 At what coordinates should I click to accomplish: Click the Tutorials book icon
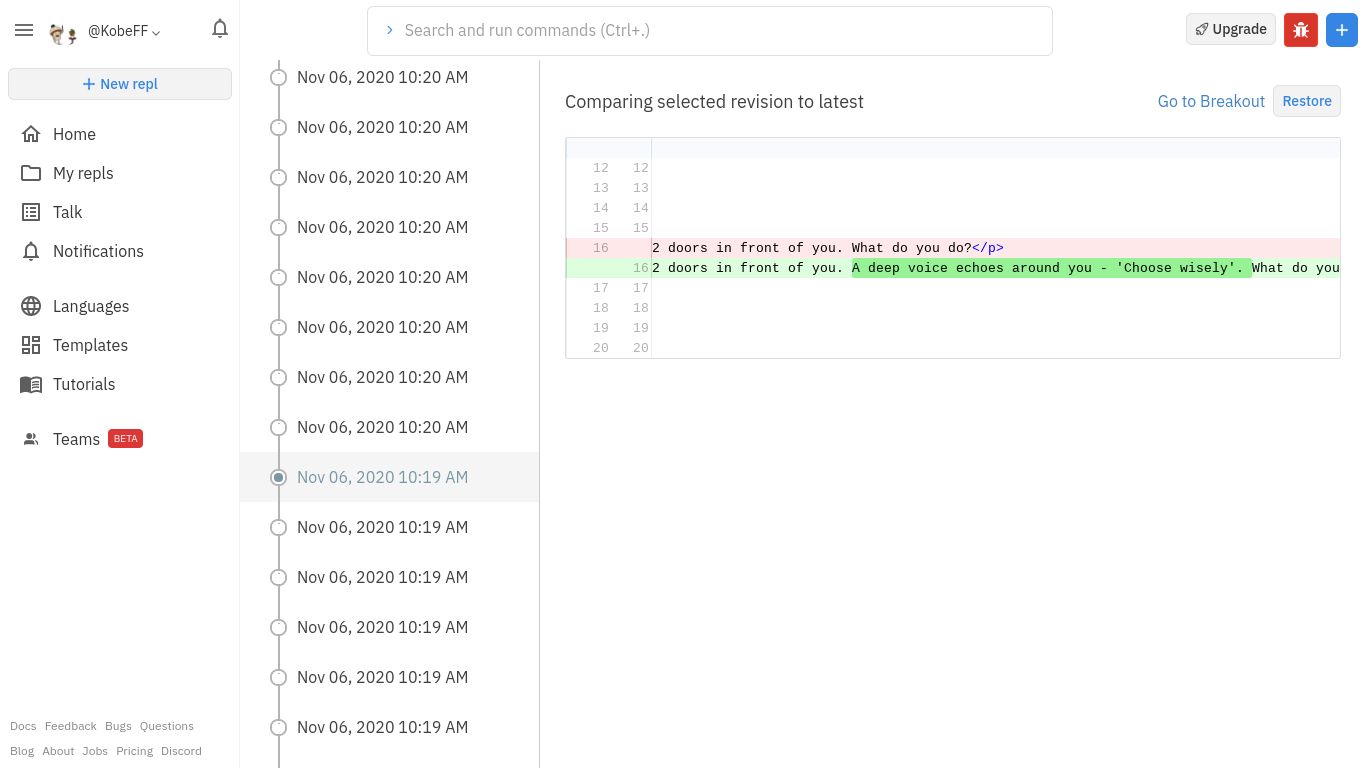pyautogui.click(x=31, y=384)
